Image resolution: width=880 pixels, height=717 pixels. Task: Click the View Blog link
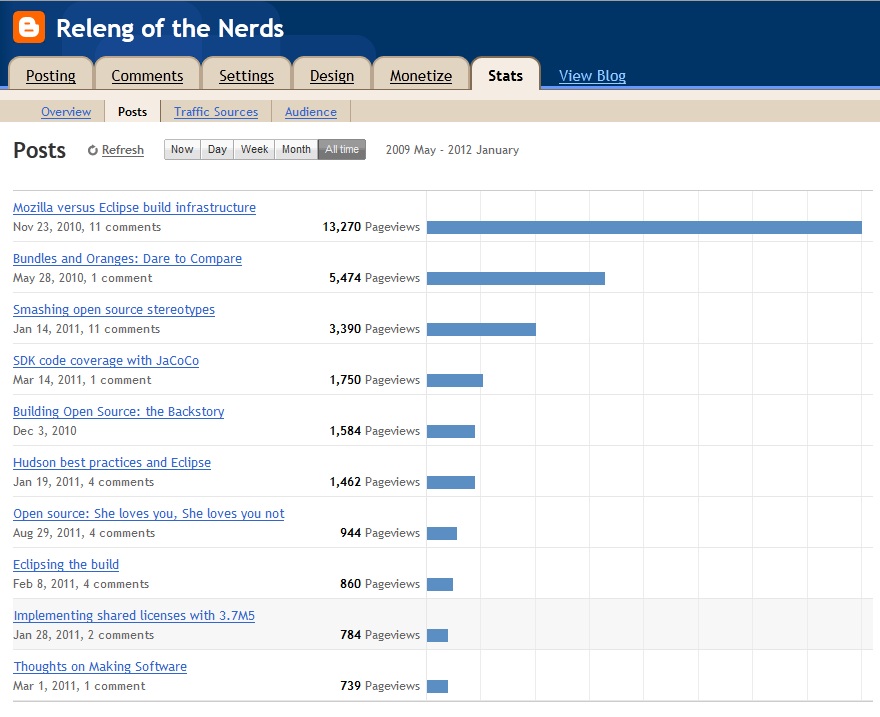click(592, 76)
